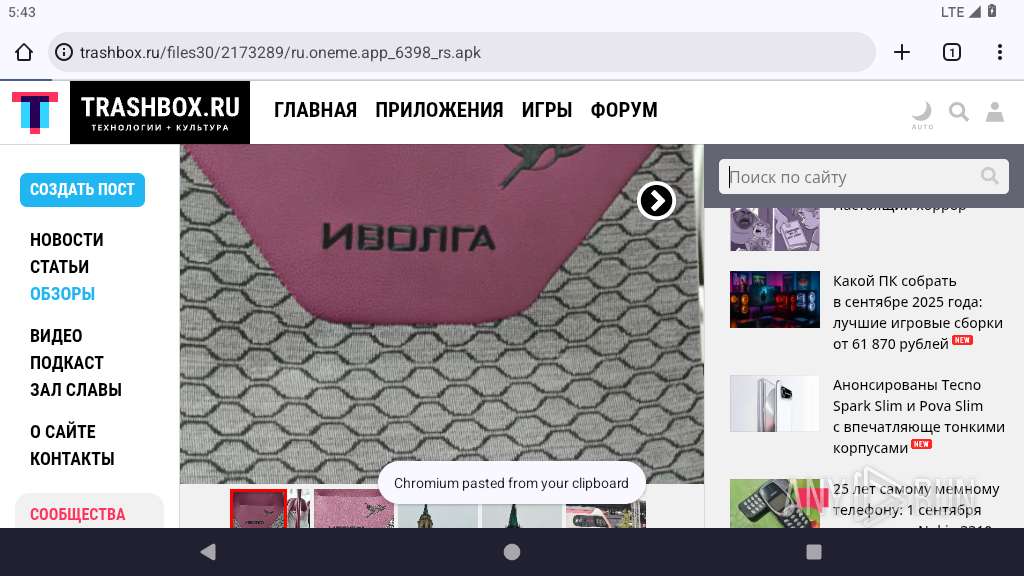The width and height of the screenshot is (1024, 576).
Task: Open the user profile icon
Action: click(x=995, y=112)
